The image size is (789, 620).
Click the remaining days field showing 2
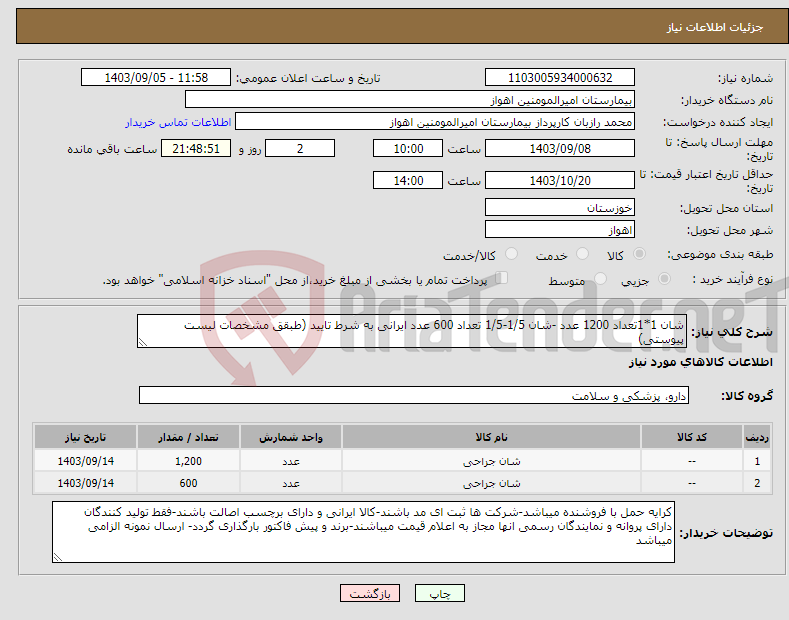(x=300, y=148)
